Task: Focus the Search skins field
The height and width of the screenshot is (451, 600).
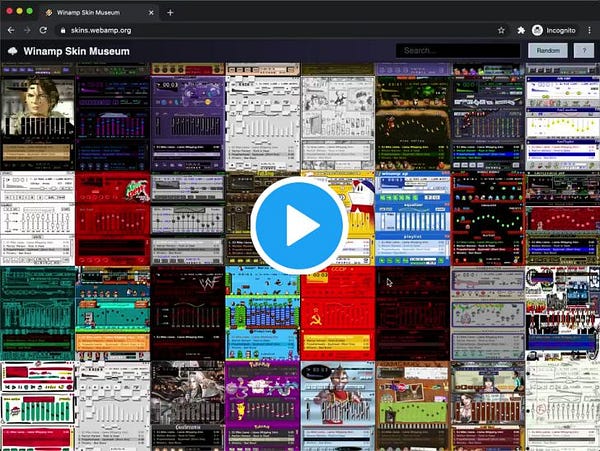Action: click(x=458, y=50)
